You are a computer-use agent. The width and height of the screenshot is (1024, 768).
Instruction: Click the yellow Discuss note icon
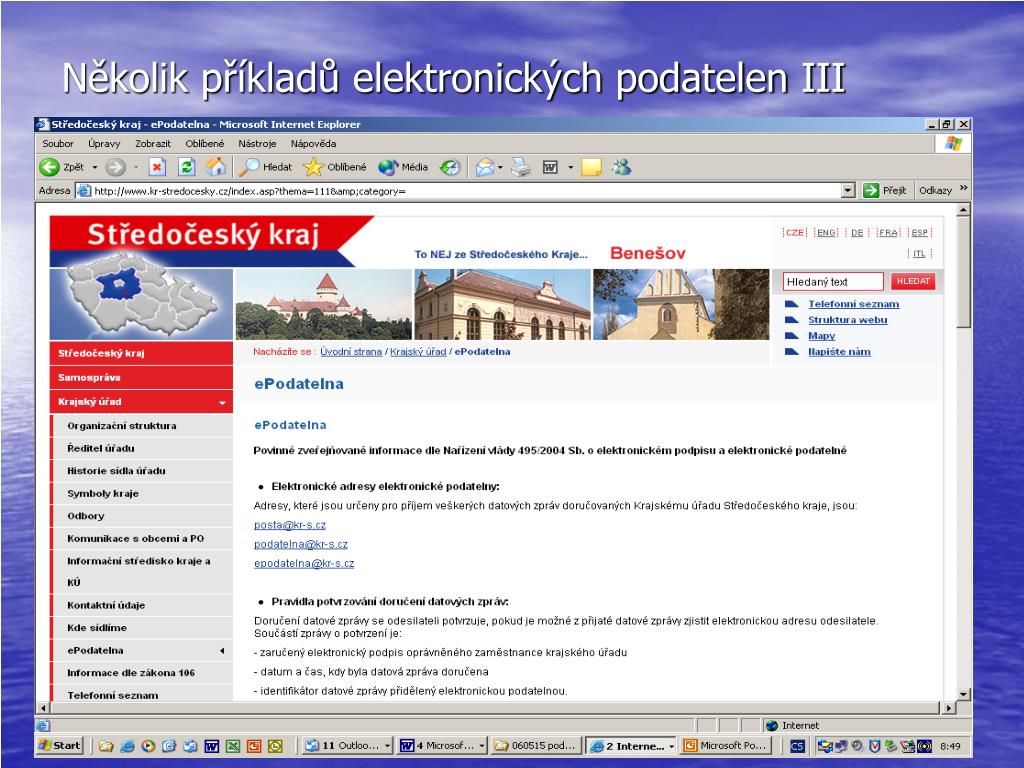pos(590,167)
